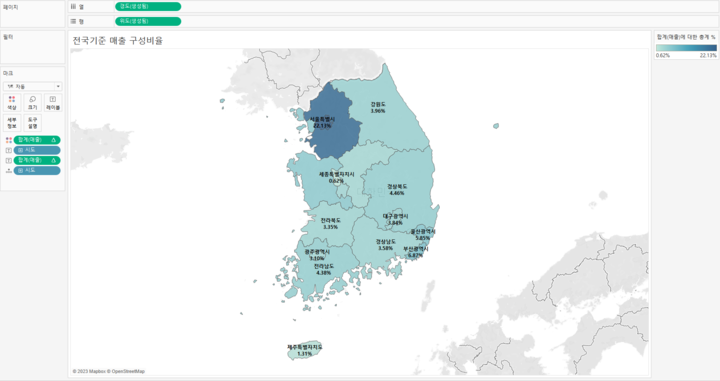Select the 위도(생성됨) pill on the rows shelf
This screenshot has height=381, width=720.
click(x=148, y=21)
